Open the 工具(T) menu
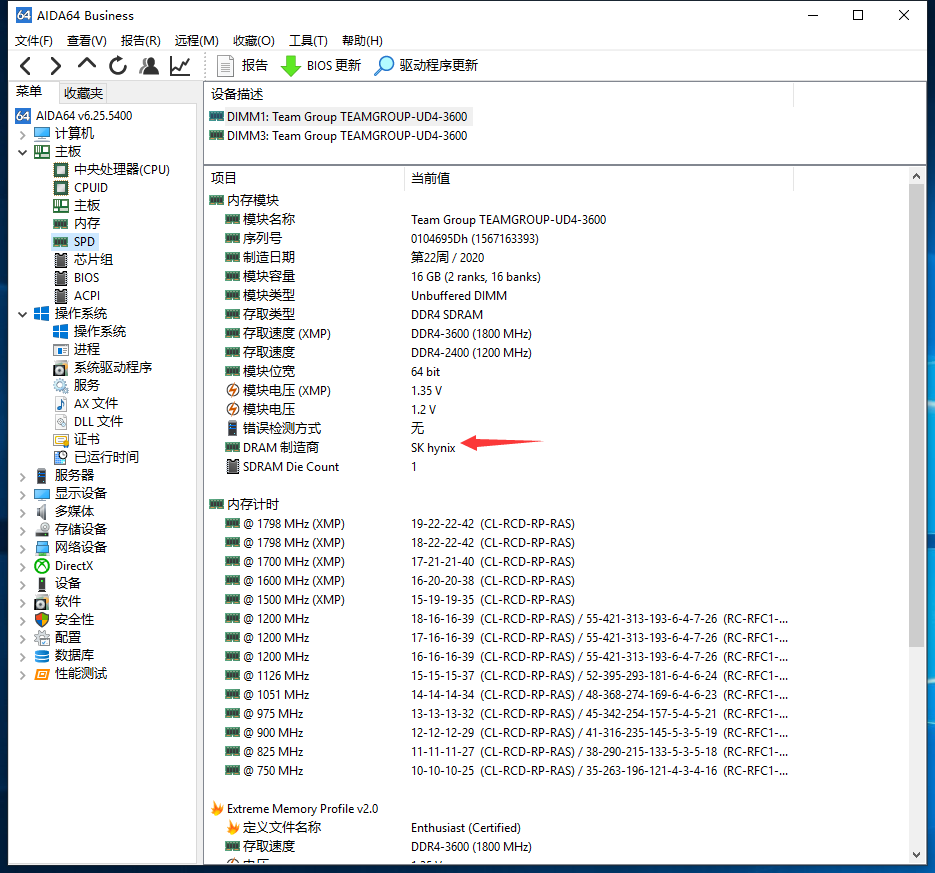 308,40
